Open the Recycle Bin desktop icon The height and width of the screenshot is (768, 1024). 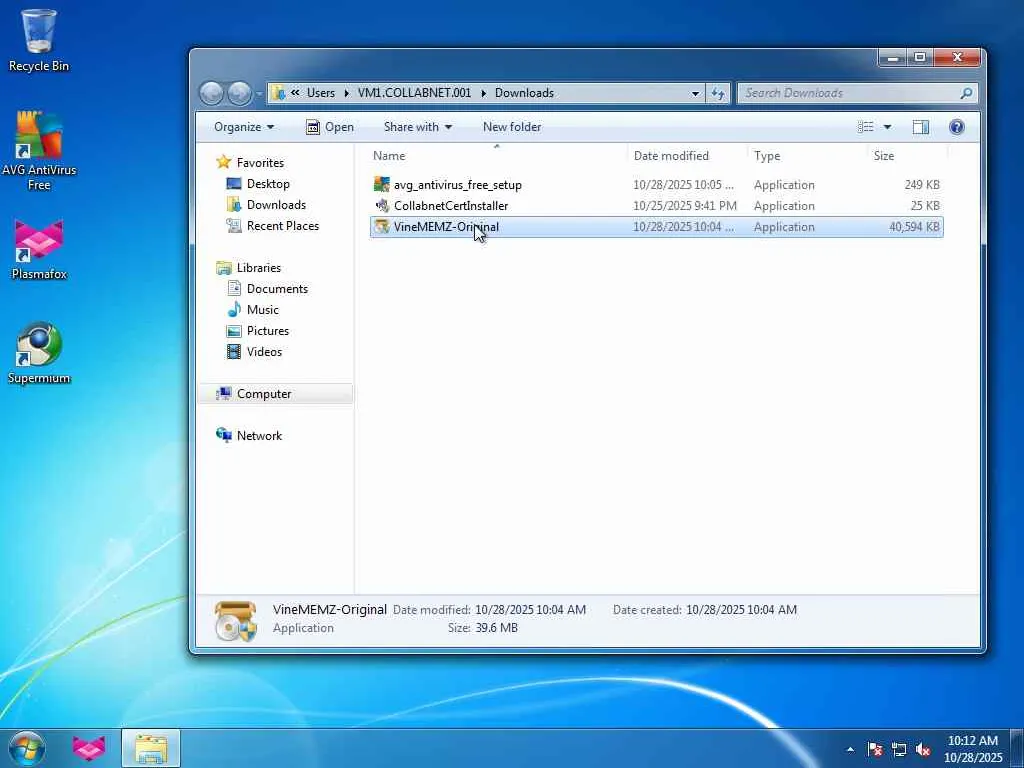point(39,40)
